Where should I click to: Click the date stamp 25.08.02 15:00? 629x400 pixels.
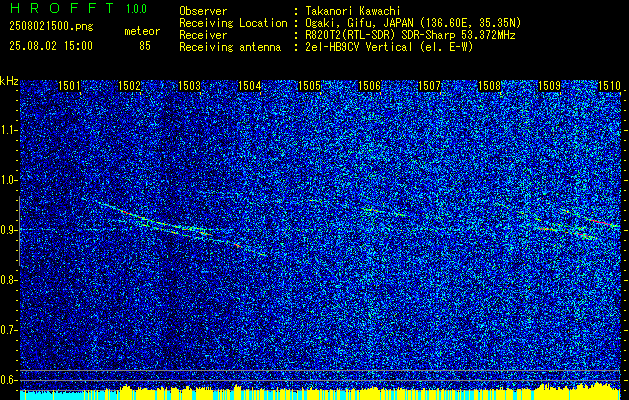[x=51, y=45]
